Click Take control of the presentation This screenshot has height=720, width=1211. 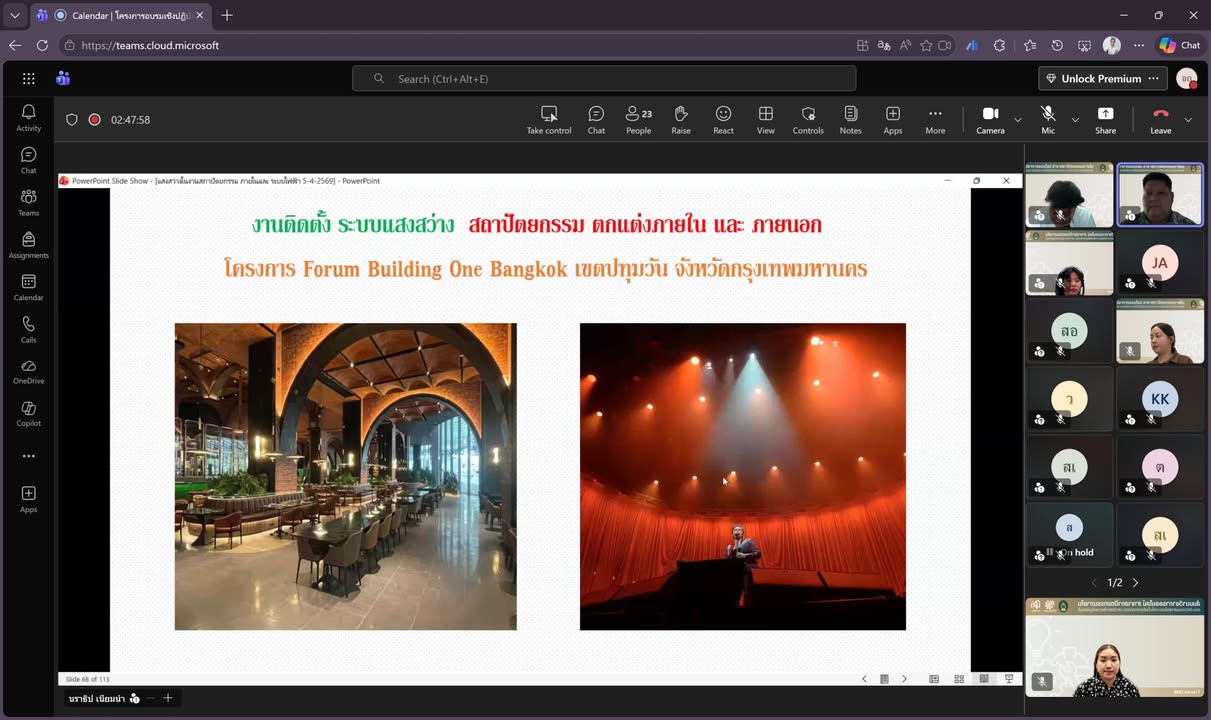click(549, 119)
